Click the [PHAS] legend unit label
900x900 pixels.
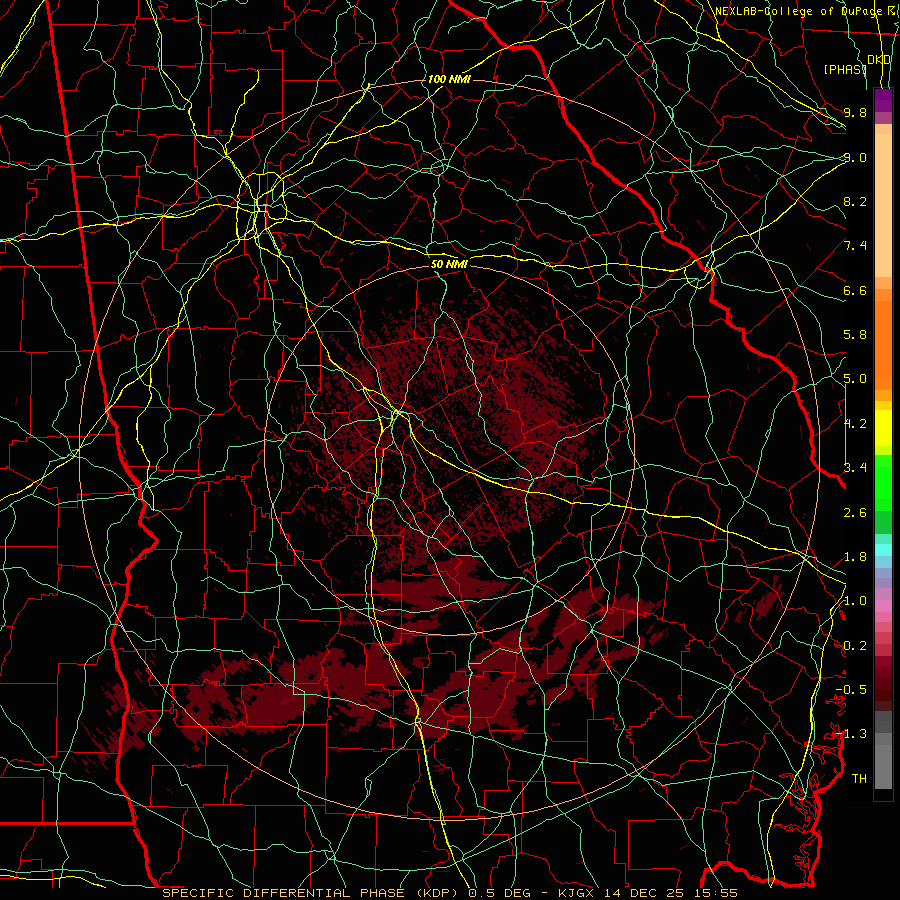(x=845, y=69)
